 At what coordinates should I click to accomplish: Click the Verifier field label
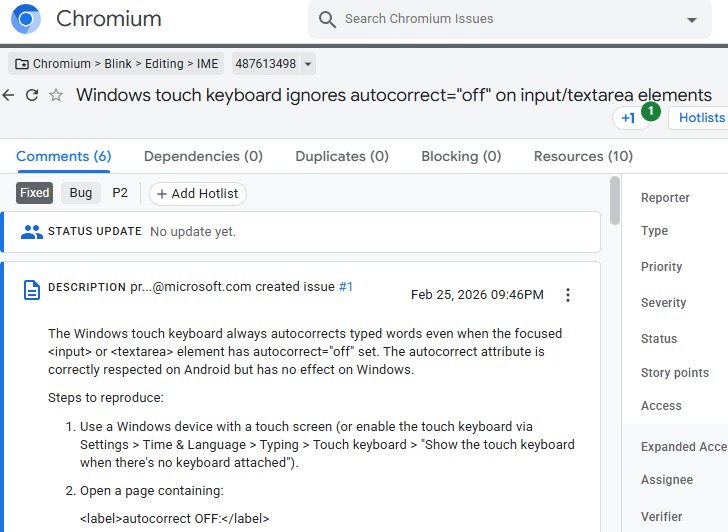pos(661,517)
